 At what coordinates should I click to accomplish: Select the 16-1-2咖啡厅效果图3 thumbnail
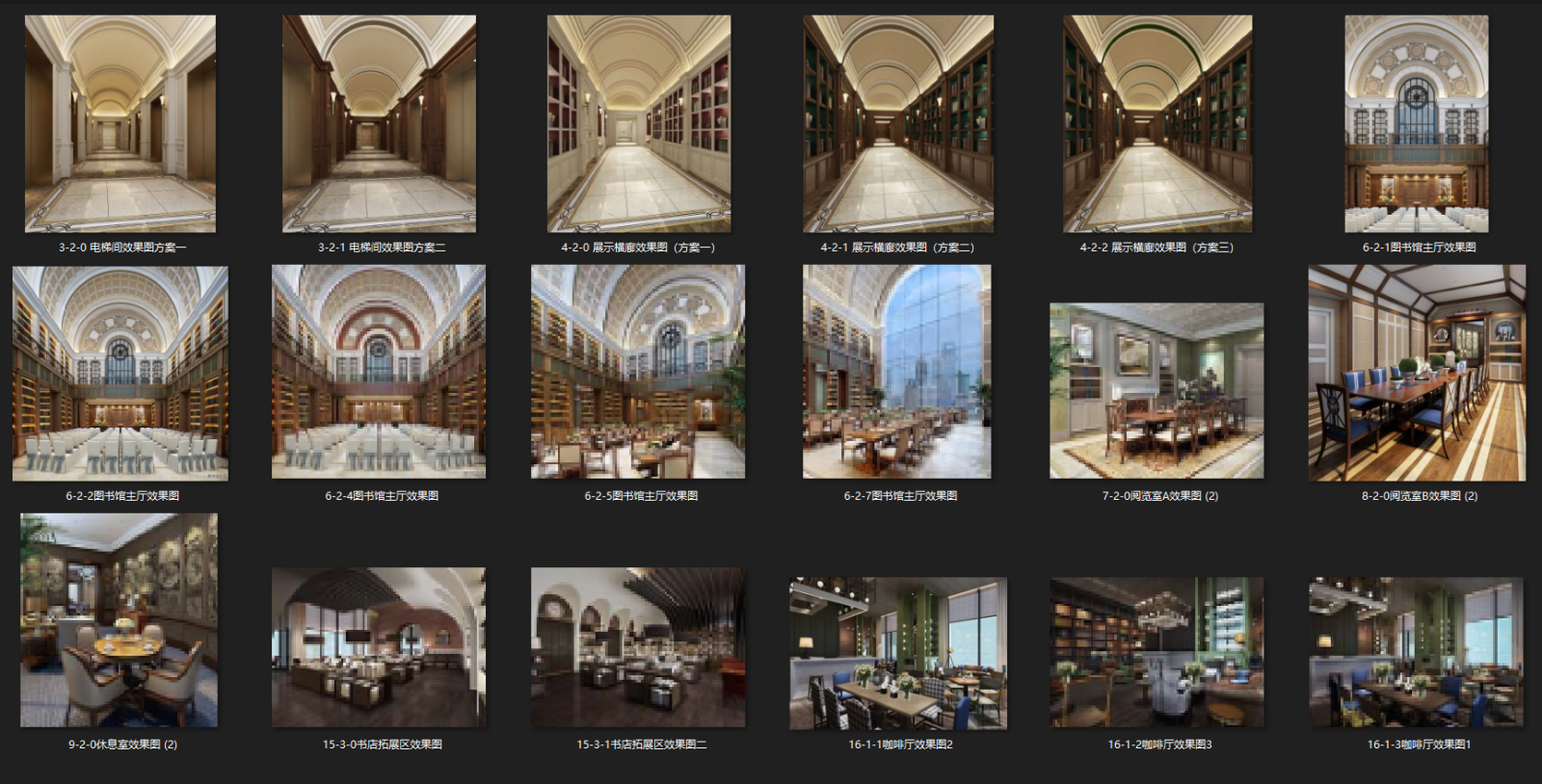click(x=1156, y=653)
